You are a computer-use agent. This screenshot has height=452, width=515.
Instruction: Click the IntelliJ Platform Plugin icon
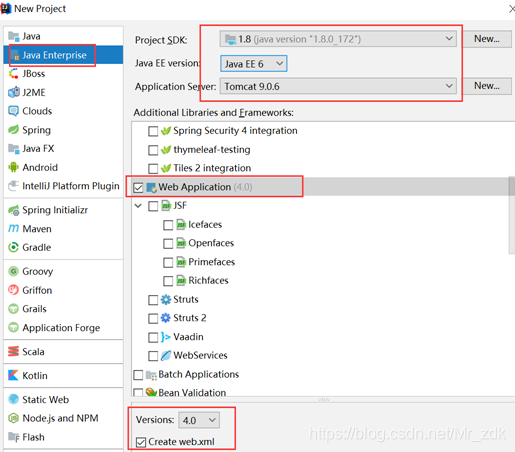coord(14,186)
